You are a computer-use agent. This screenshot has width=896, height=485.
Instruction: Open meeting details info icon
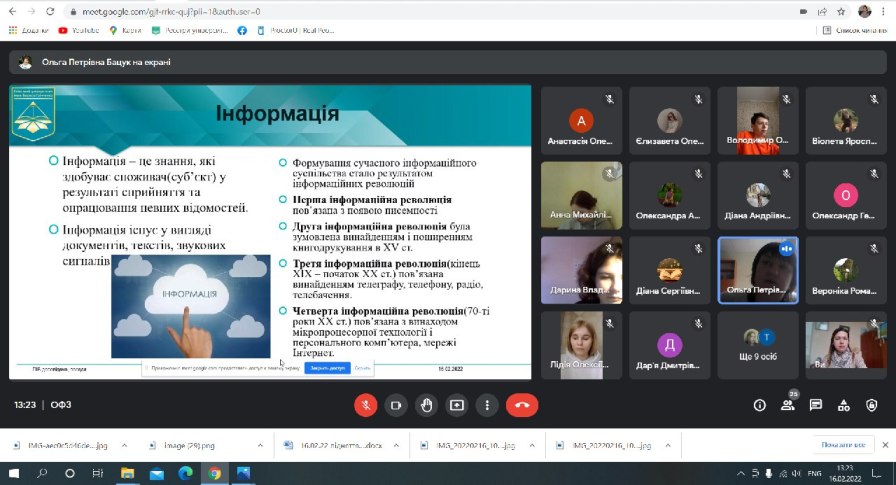(x=759, y=405)
